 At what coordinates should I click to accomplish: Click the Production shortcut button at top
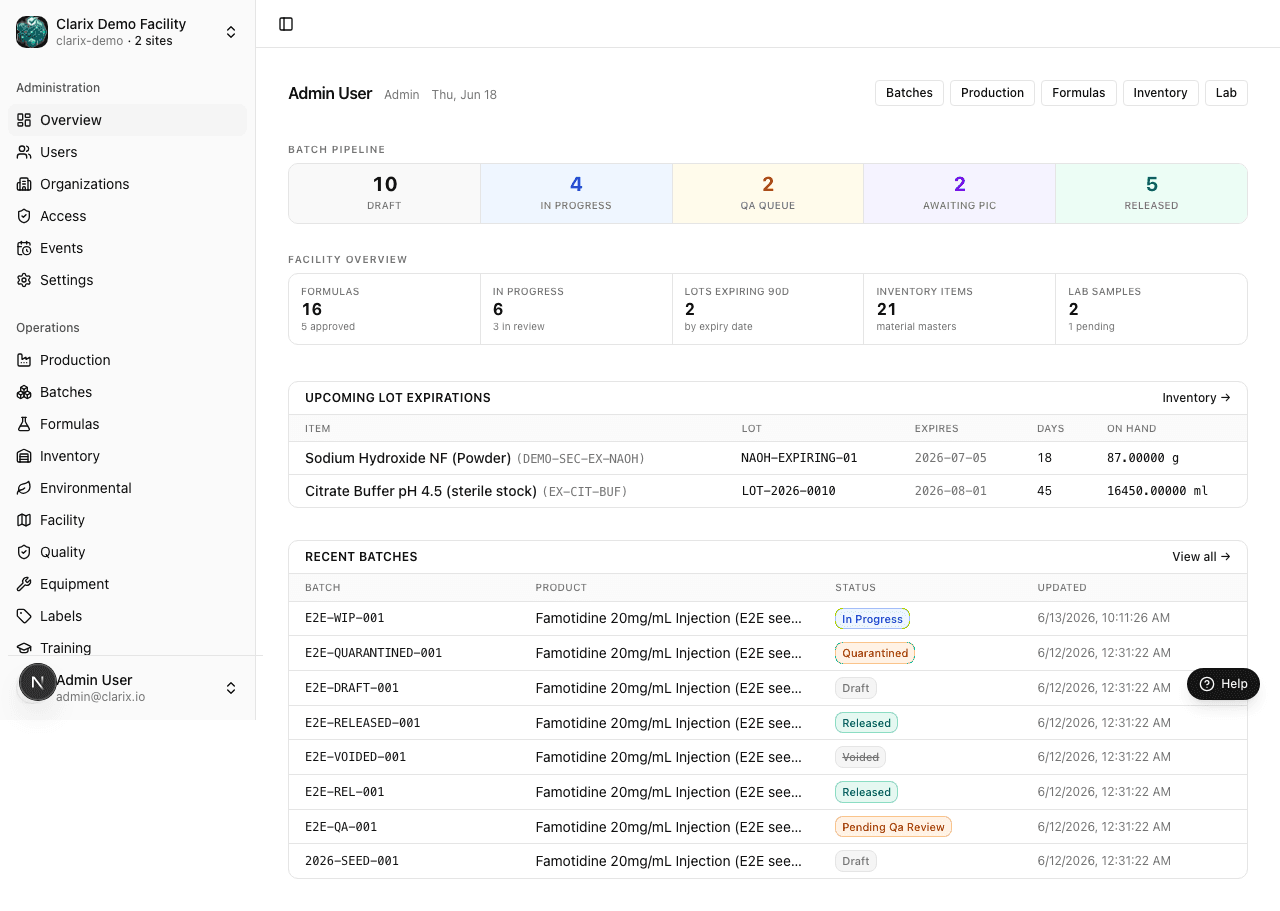tap(992, 93)
